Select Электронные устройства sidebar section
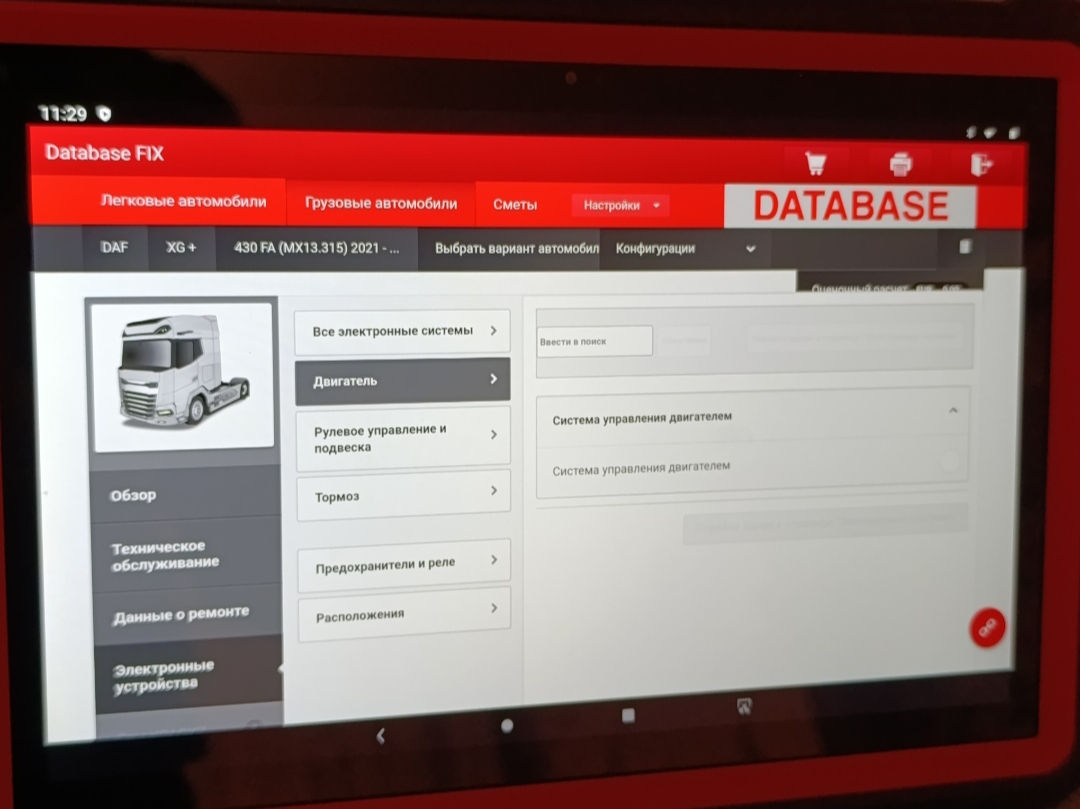Screen dimensions: 1080x809 (x=188, y=675)
